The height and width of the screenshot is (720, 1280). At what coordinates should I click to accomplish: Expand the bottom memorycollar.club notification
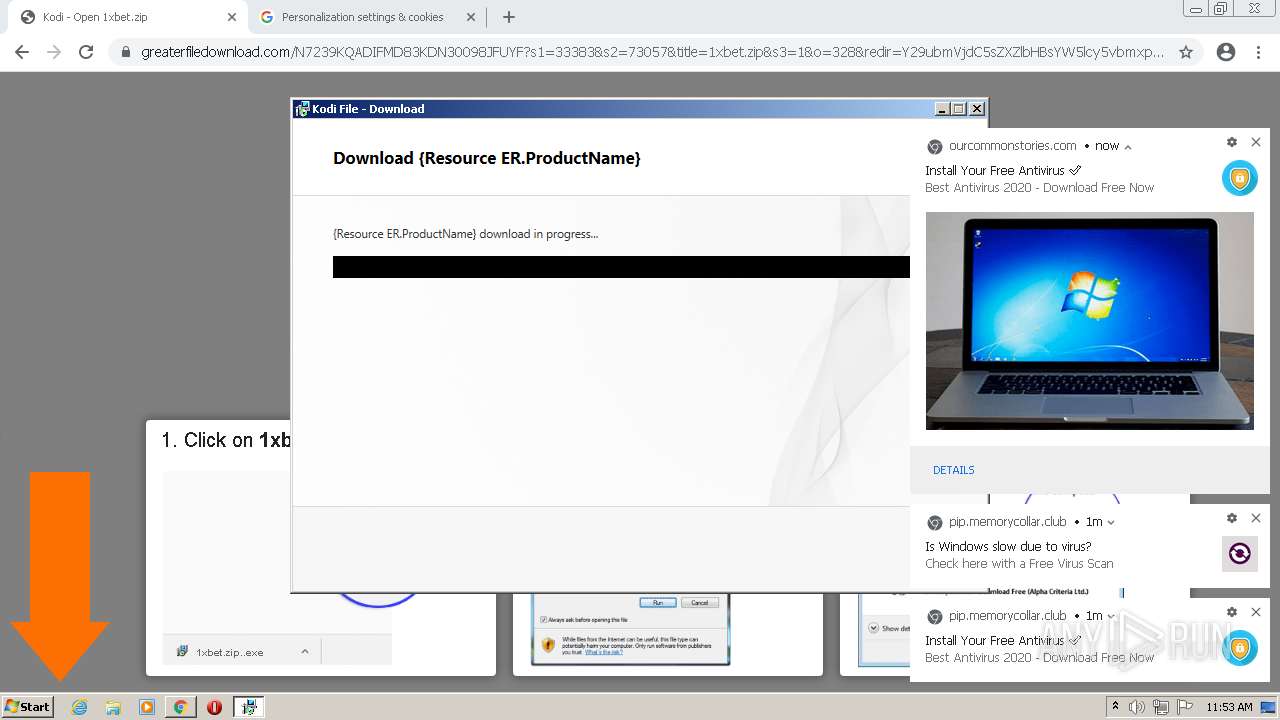[x=1111, y=616]
